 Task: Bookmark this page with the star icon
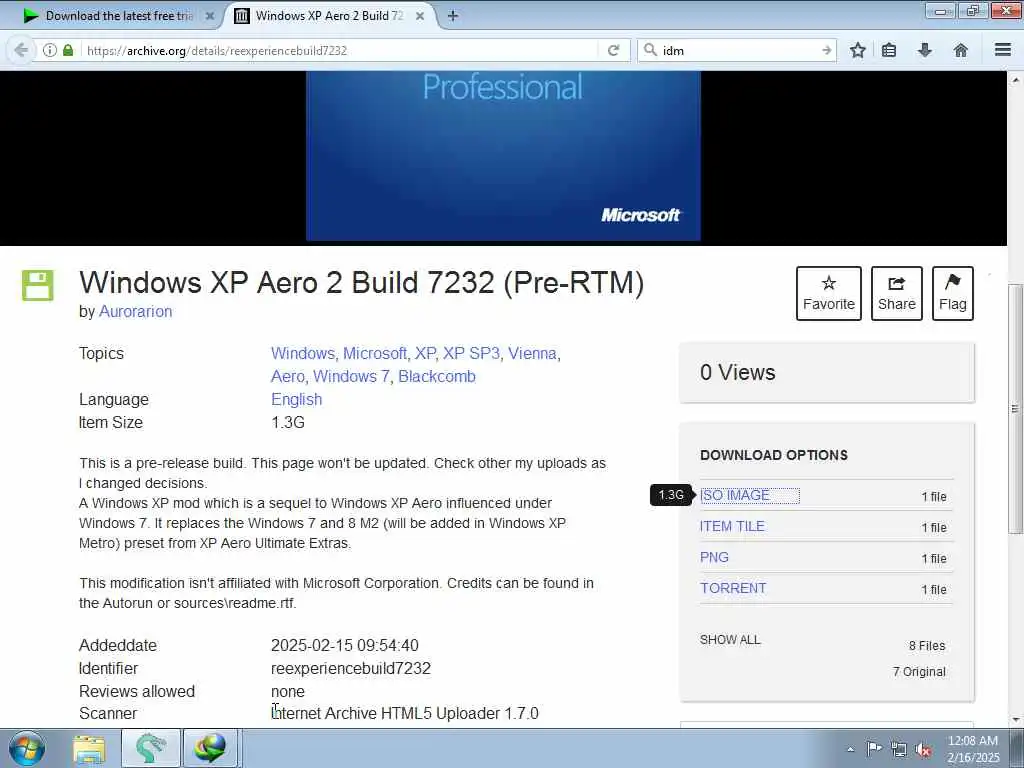857,50
